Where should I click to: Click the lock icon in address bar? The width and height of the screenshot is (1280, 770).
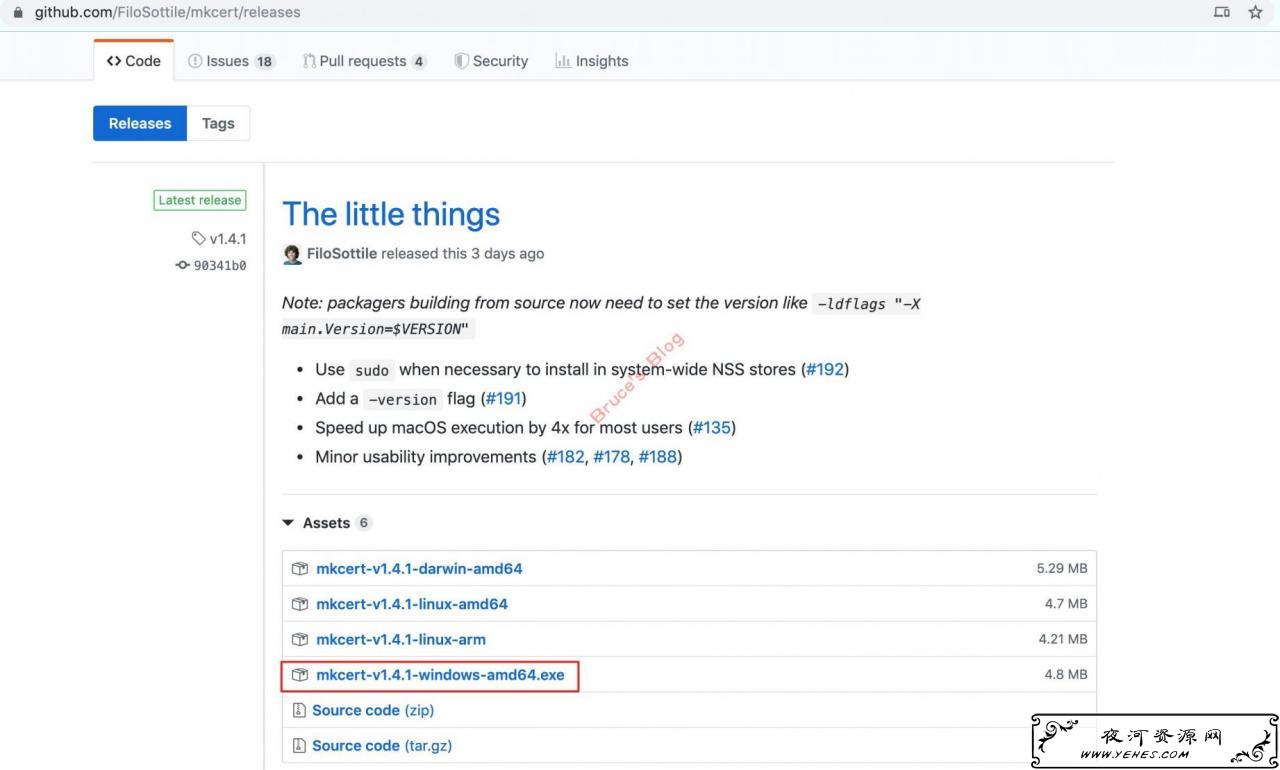pos(17,12)
